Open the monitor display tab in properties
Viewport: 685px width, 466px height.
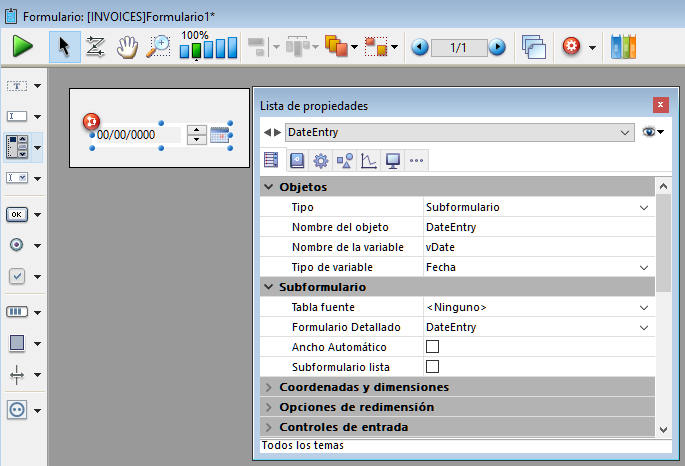393,160
